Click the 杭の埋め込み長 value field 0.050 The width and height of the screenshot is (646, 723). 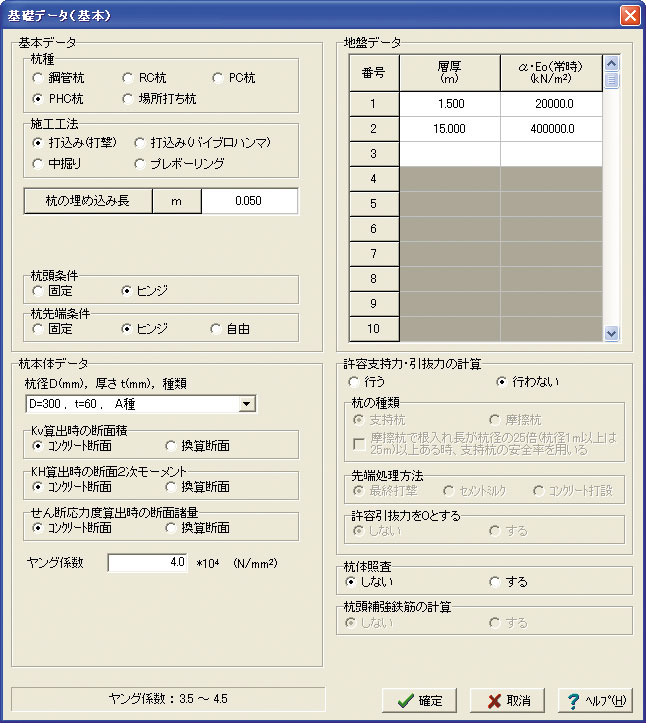point(249,201)
